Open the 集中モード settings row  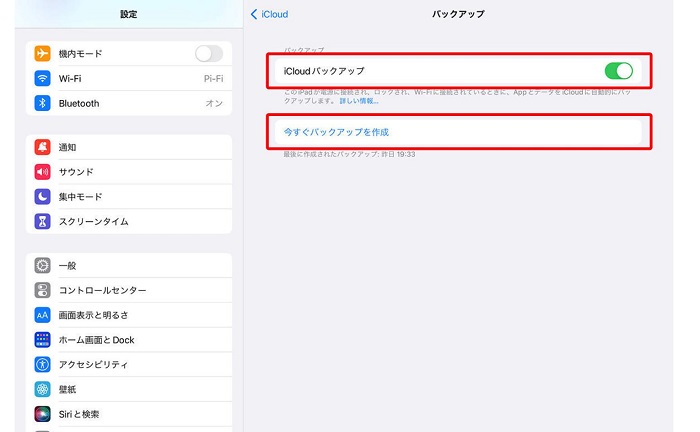[x=129, y=196]
